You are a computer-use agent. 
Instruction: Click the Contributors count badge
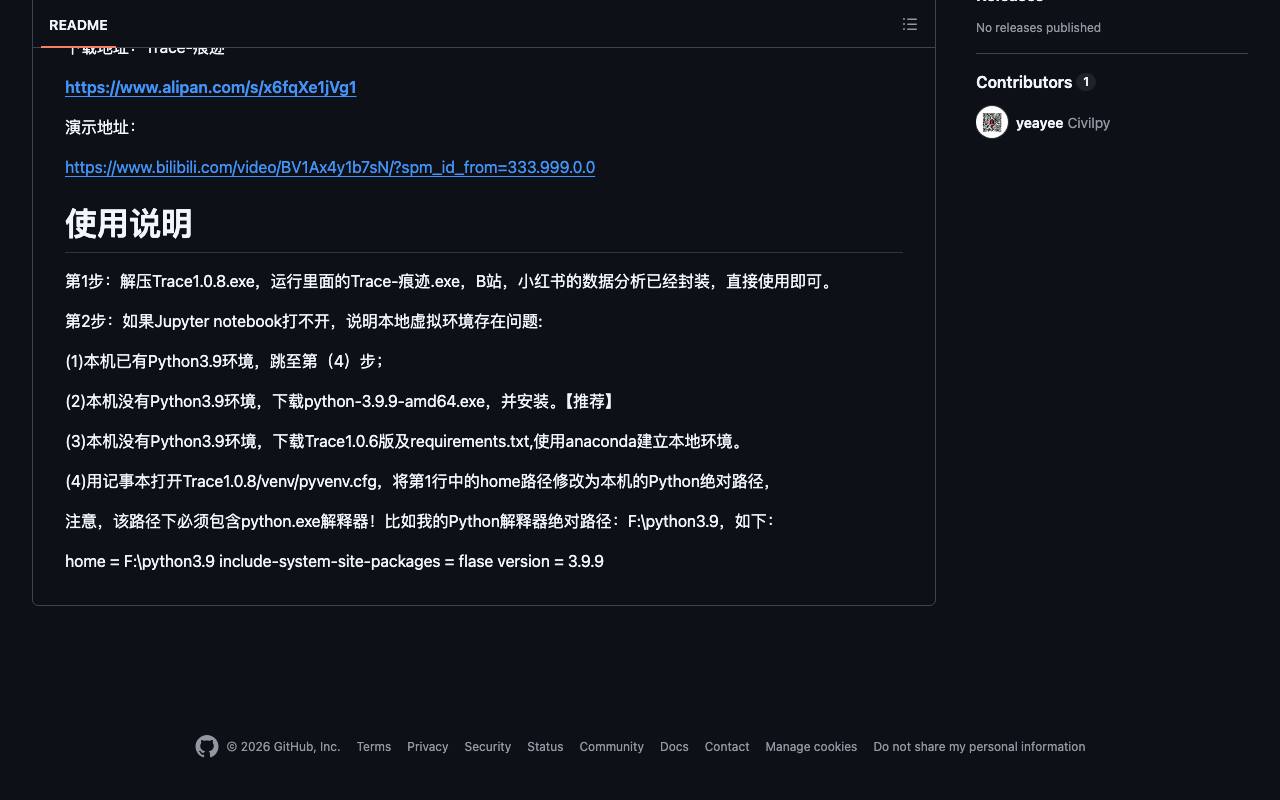pos(1087,82)
